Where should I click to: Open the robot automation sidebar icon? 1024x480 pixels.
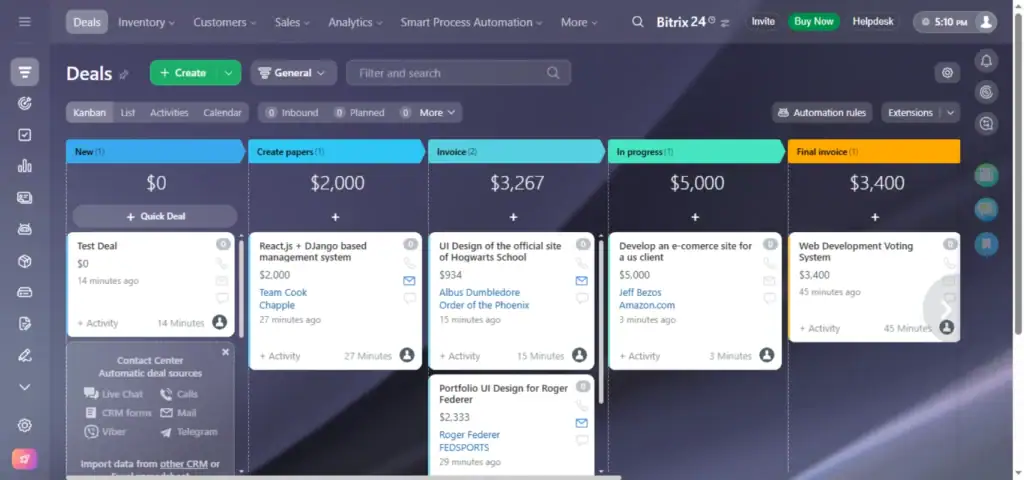[x=25, y=229]
